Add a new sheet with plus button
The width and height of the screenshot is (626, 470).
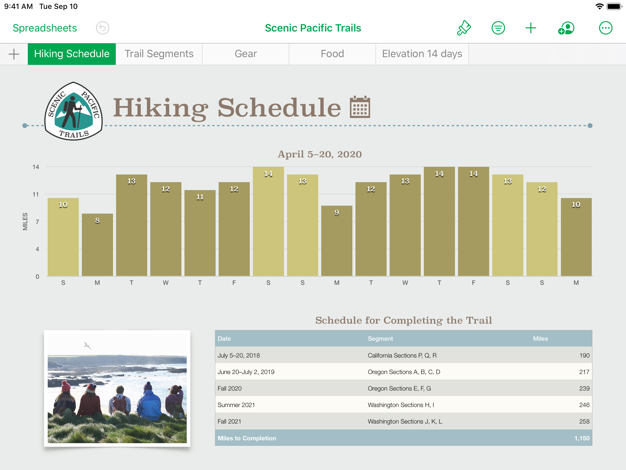tap(14, 54)
